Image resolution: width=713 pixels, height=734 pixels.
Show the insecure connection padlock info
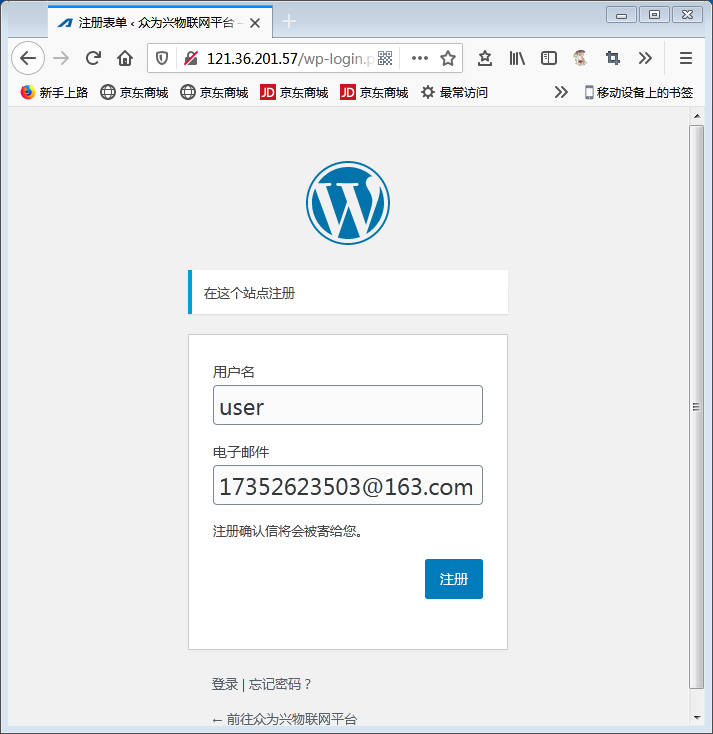point(191,59)
